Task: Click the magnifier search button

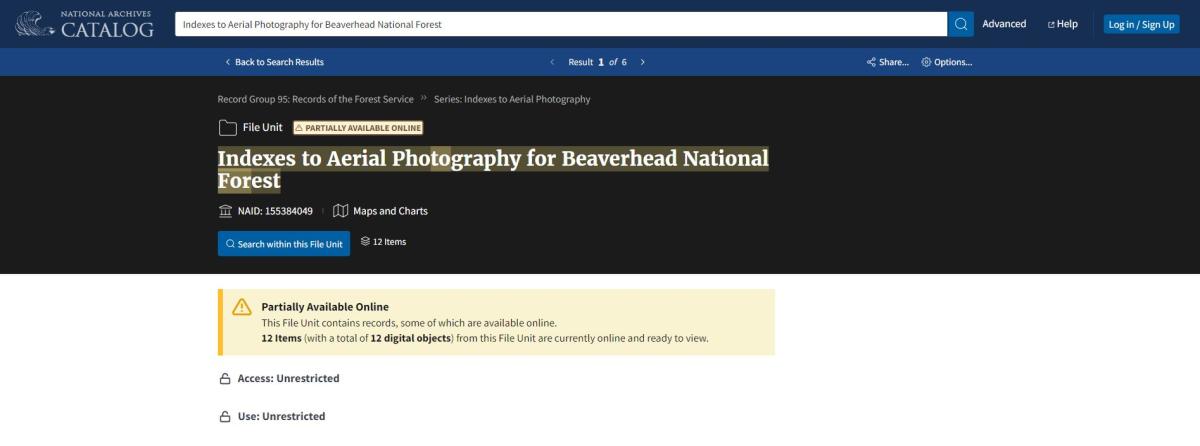Action: click(960, 24)
